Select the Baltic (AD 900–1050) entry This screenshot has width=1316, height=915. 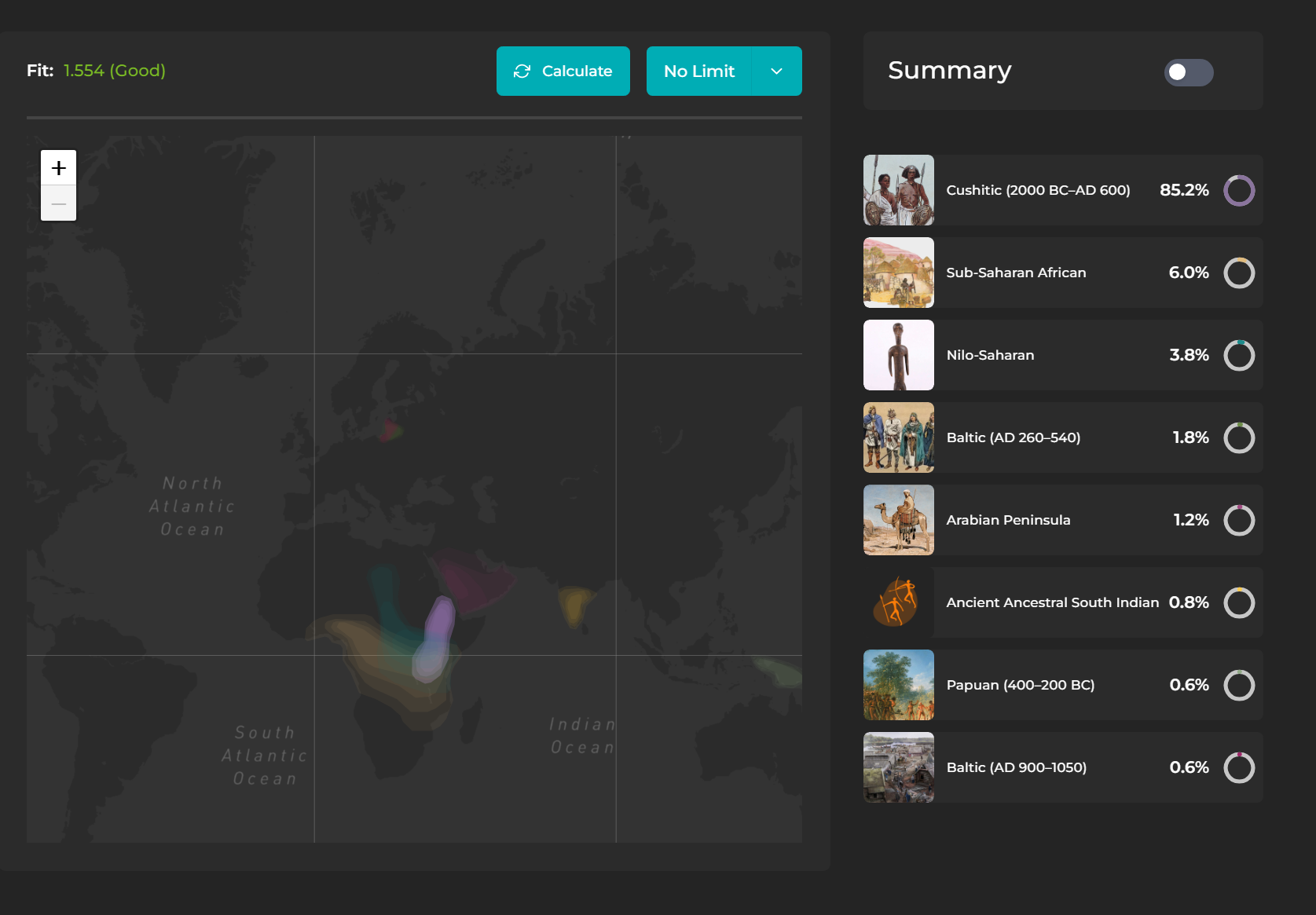(1016, 767)
